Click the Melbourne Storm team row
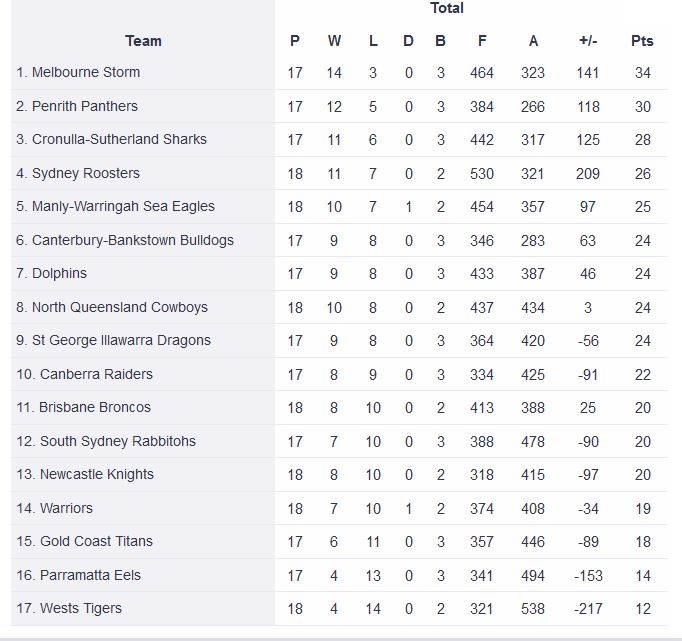Image resolution: width=682 pixels, height=641 pixels. point(339,73)
